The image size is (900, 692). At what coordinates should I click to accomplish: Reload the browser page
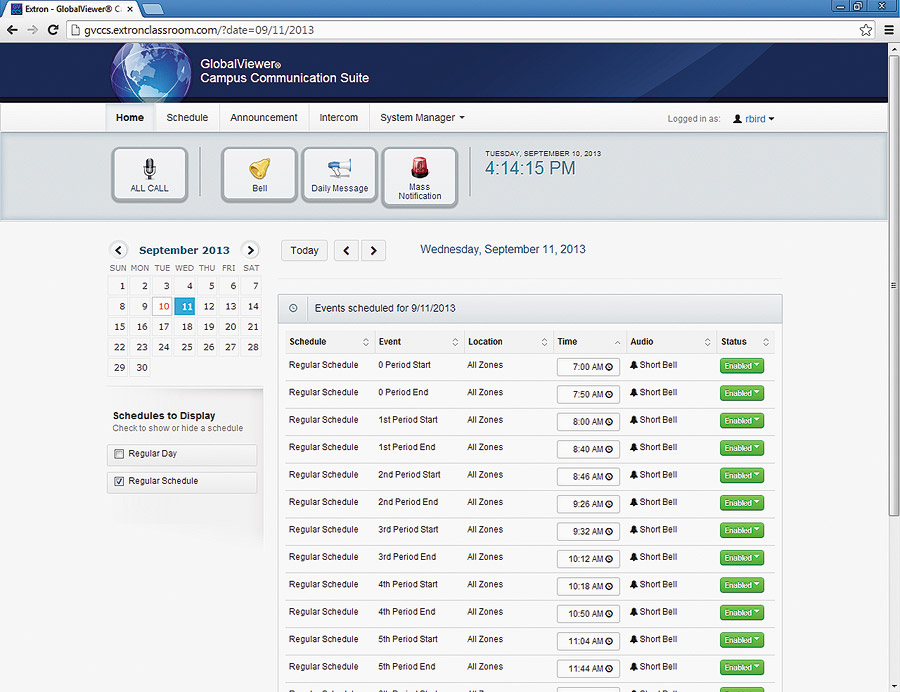click(53, 30)
